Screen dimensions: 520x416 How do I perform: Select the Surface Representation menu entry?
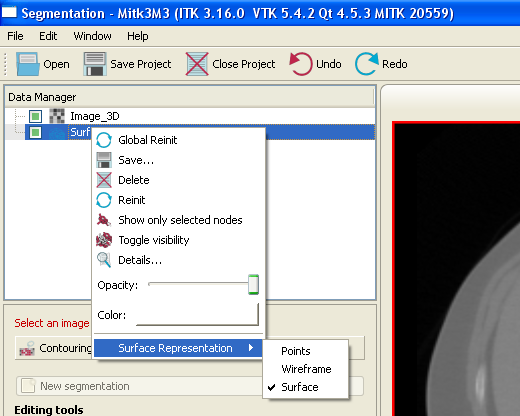pos(178,348)
